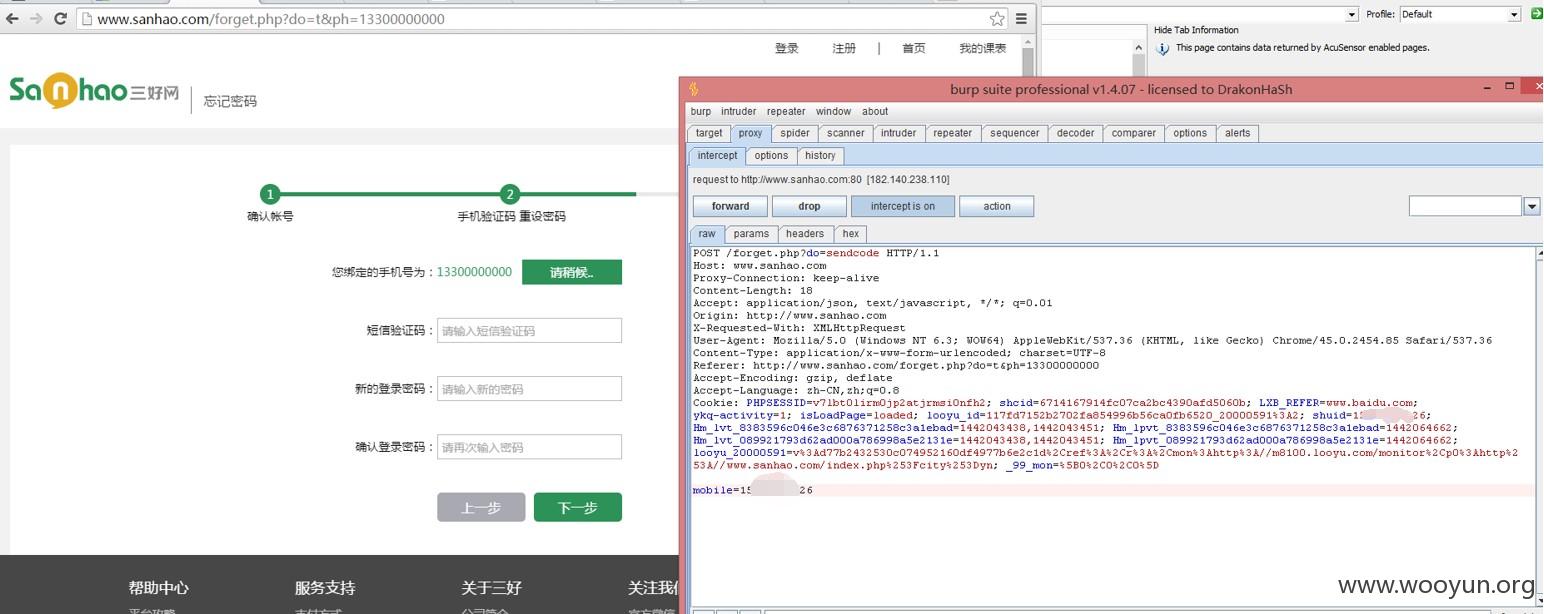The height and width of the screenshot is (614, 1544).
Task: Select the params request view tab
Action: tap(751, 234)
